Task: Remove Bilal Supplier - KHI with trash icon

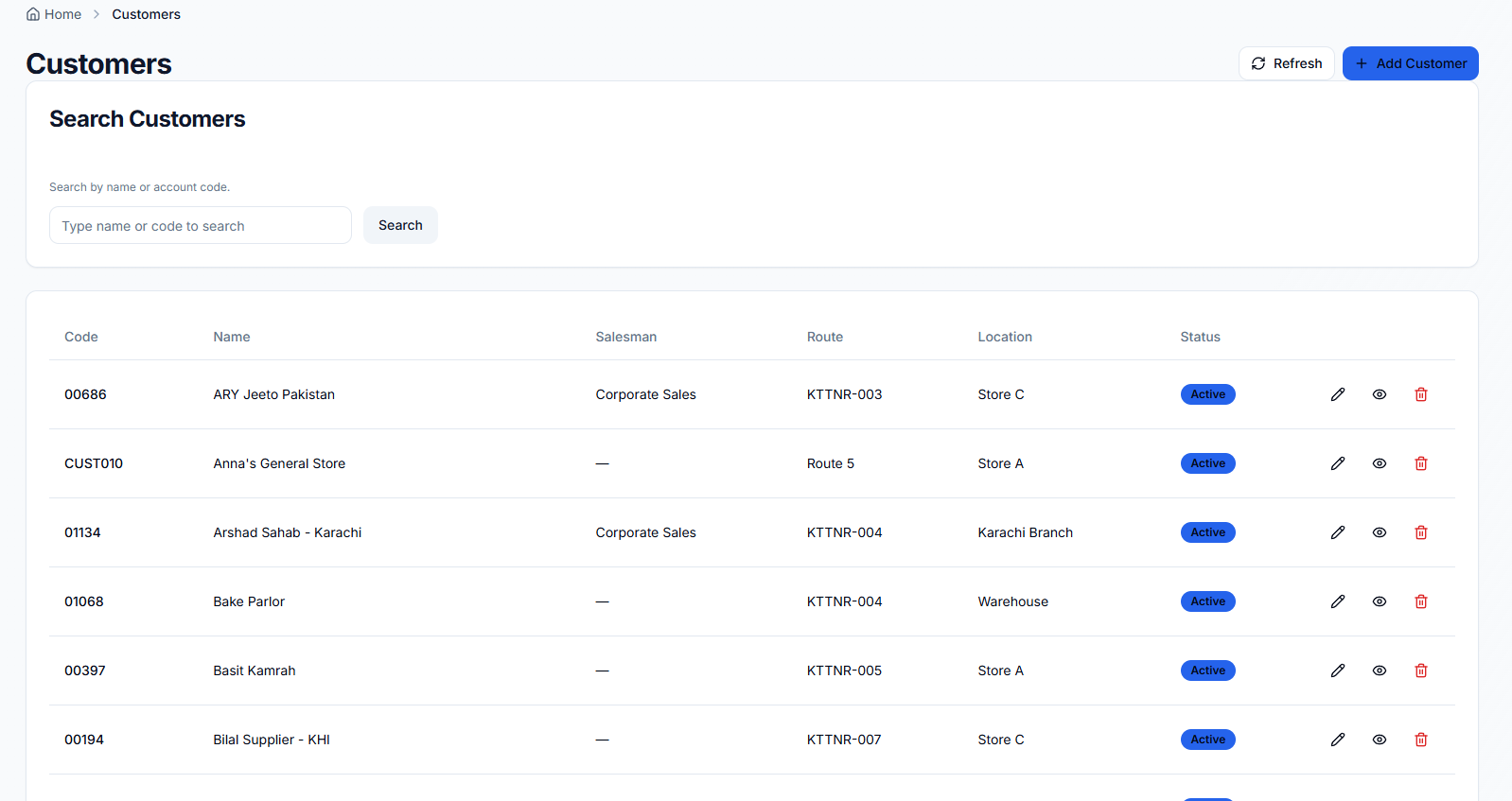Action: coord(1420,740)
